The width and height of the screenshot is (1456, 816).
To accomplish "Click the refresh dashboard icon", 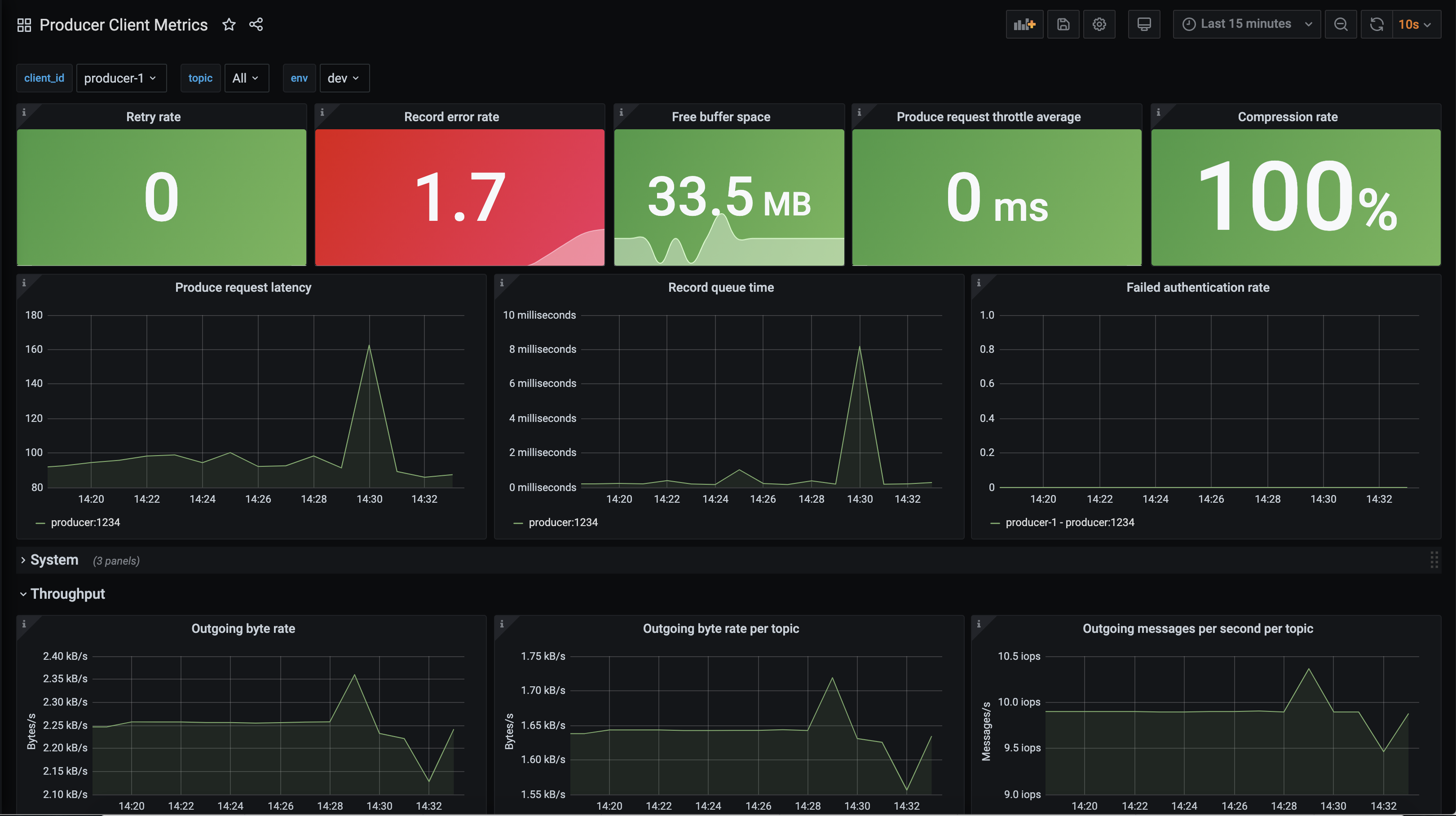I will coord(1377,24).
